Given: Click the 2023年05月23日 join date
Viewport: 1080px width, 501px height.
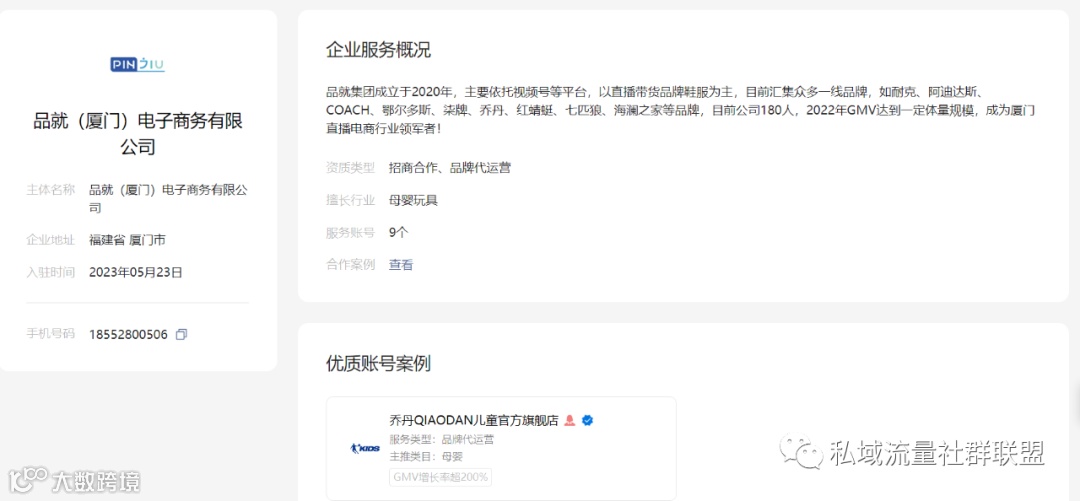Looking at the screenshot, I should (136, 272).
